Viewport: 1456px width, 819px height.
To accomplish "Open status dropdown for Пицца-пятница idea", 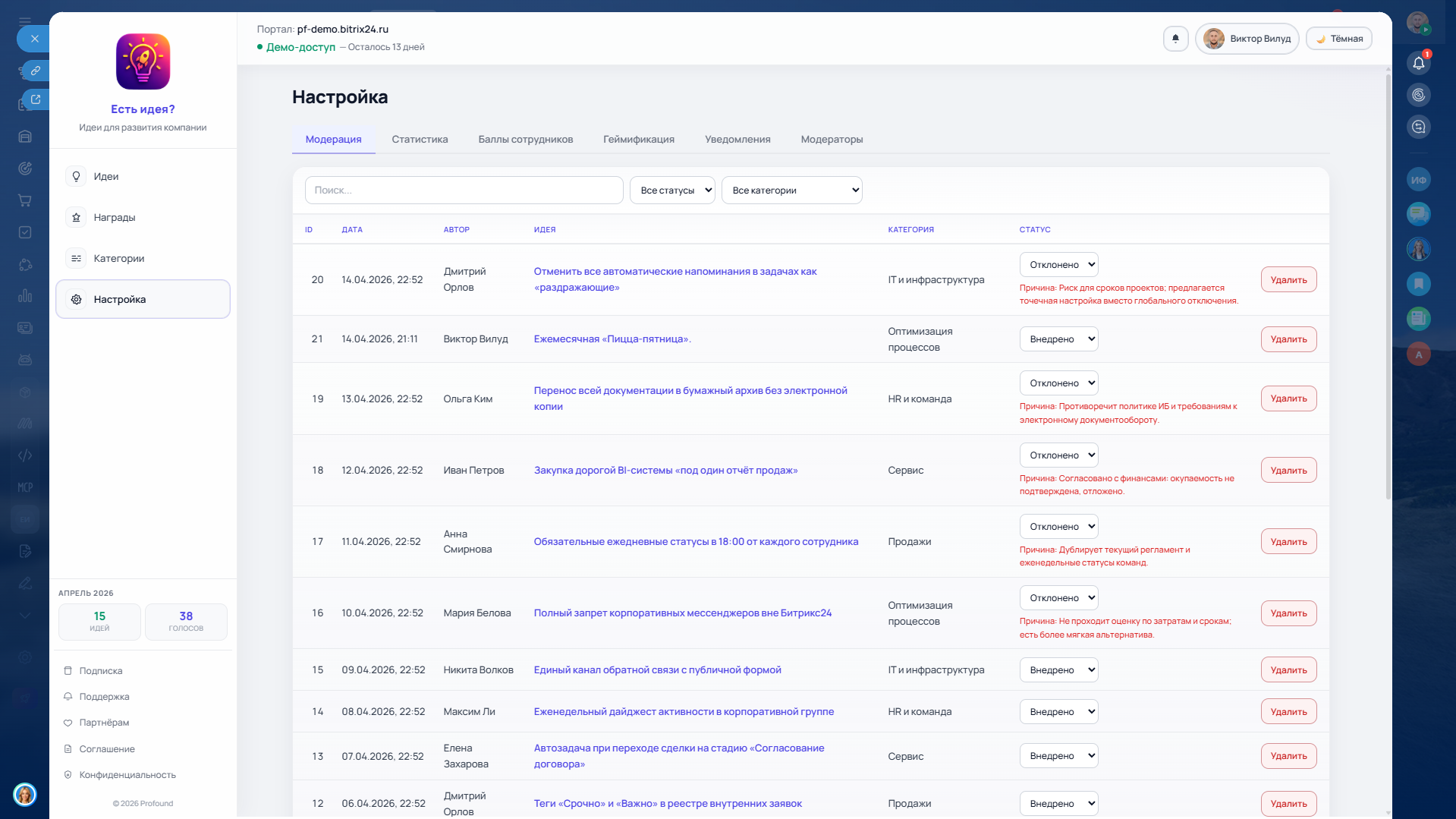I will coord(1058,339).
